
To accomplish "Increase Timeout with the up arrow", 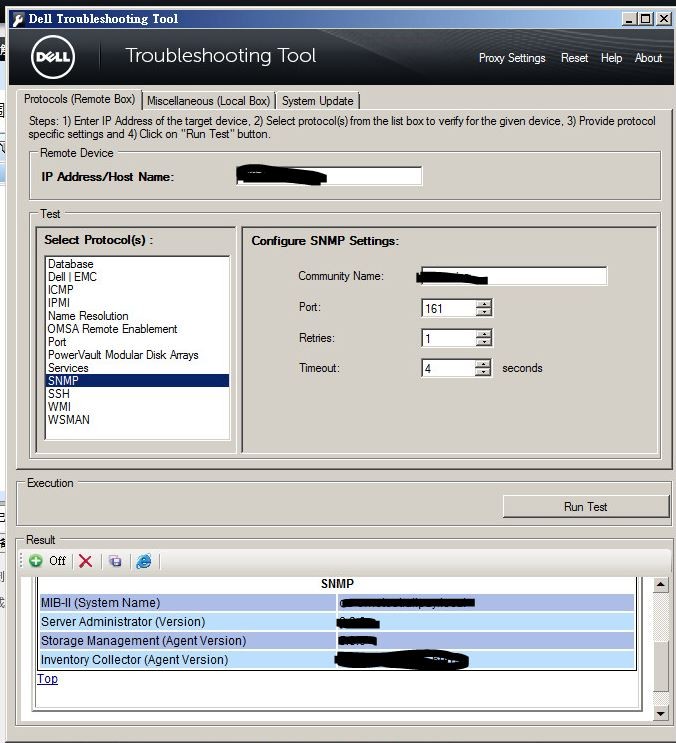I will tap(483, 364).
